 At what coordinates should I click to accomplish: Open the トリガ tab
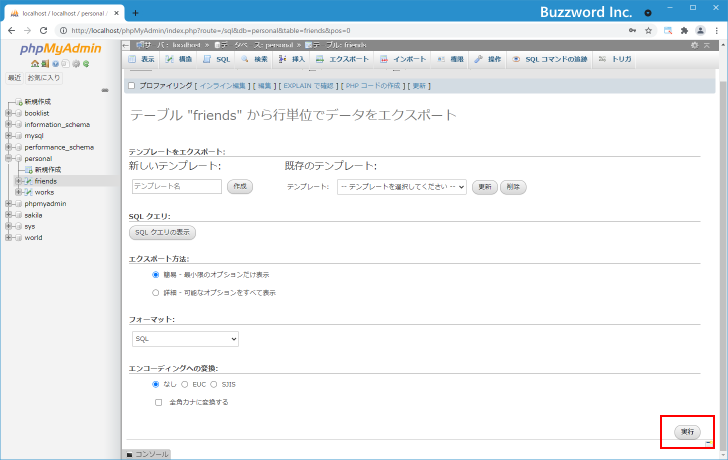[x=615, y=59]
